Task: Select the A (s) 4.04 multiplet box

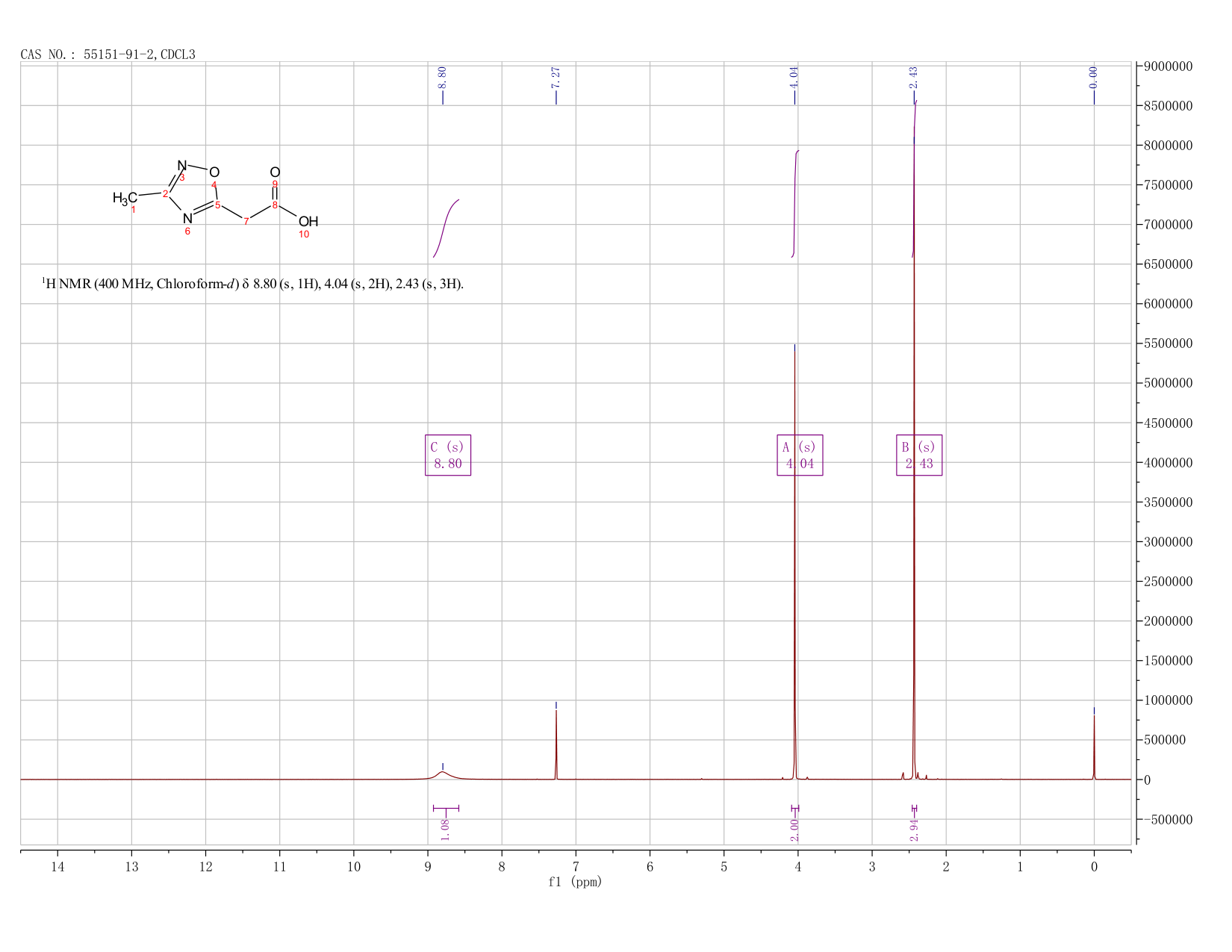Action: tap(800, 455)
